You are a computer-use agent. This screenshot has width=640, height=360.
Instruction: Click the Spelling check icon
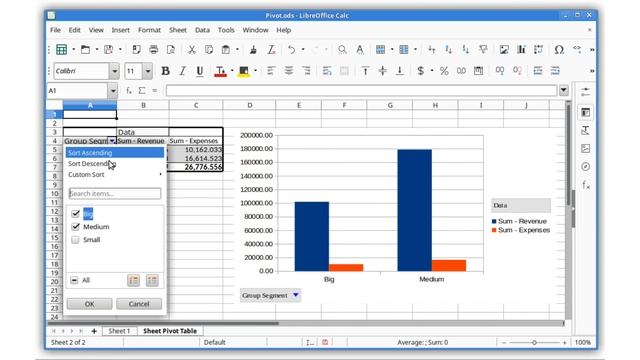tap(360, 50)
